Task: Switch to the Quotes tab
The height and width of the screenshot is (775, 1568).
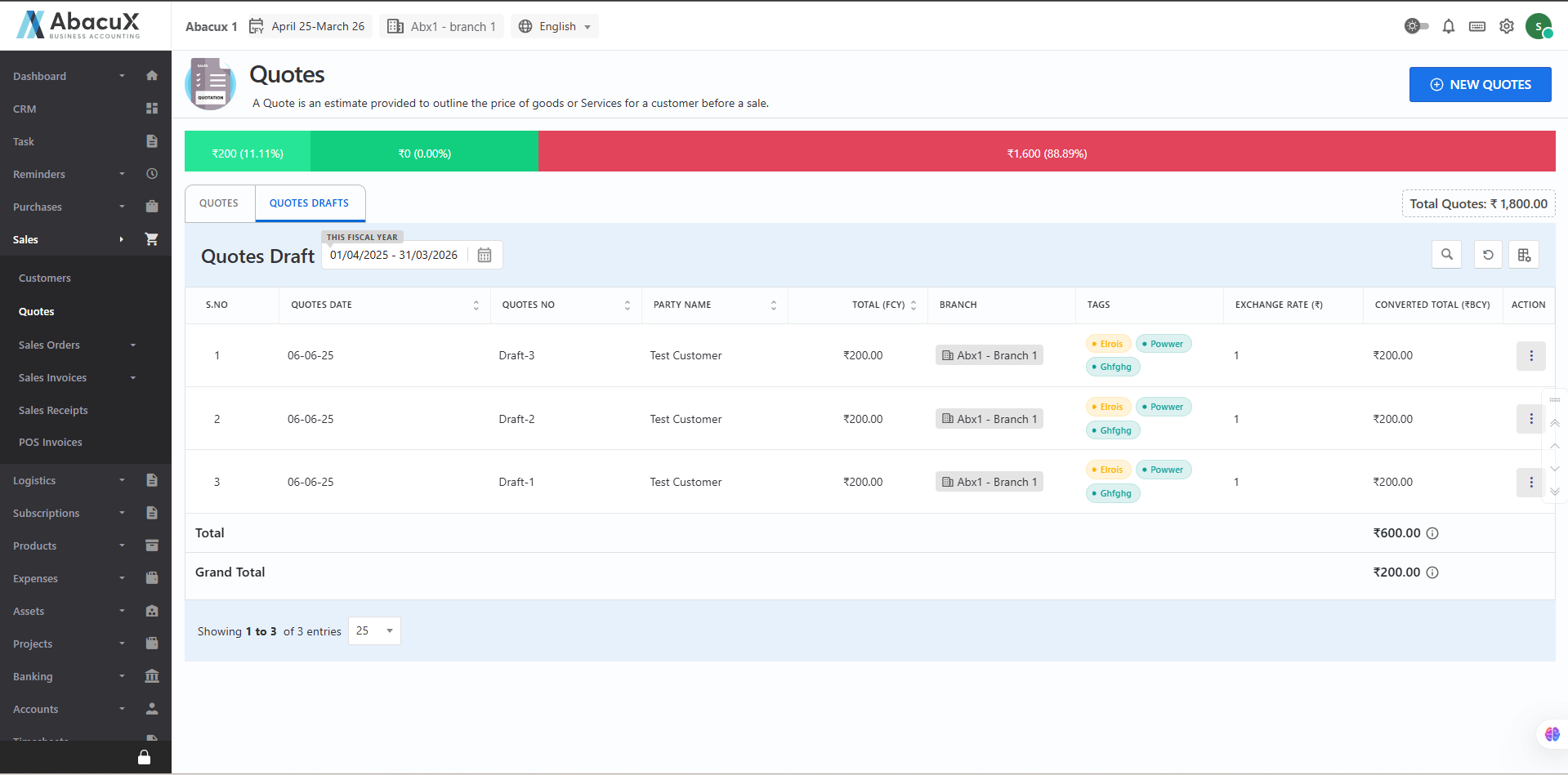Action: coord(219,203)
